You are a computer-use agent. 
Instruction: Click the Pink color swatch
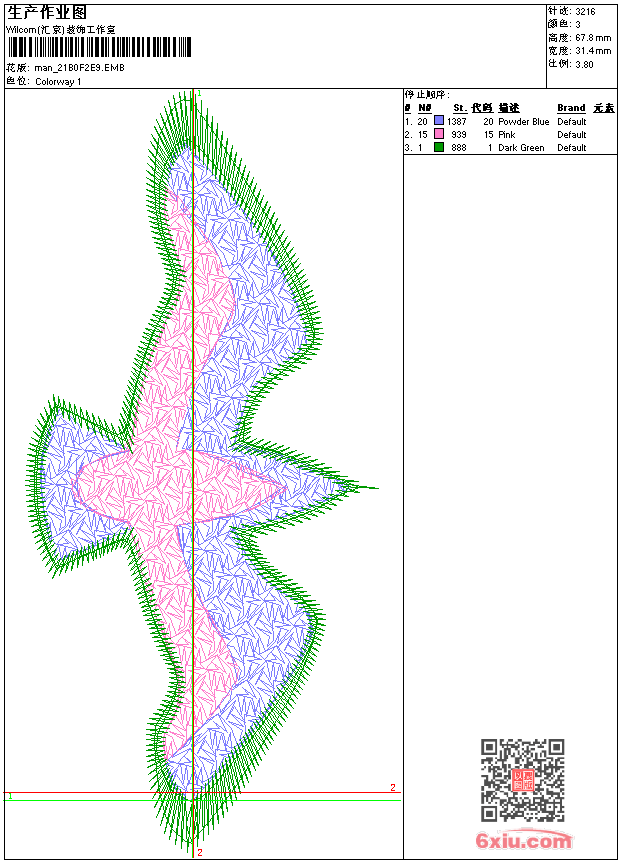pos(438,134)
